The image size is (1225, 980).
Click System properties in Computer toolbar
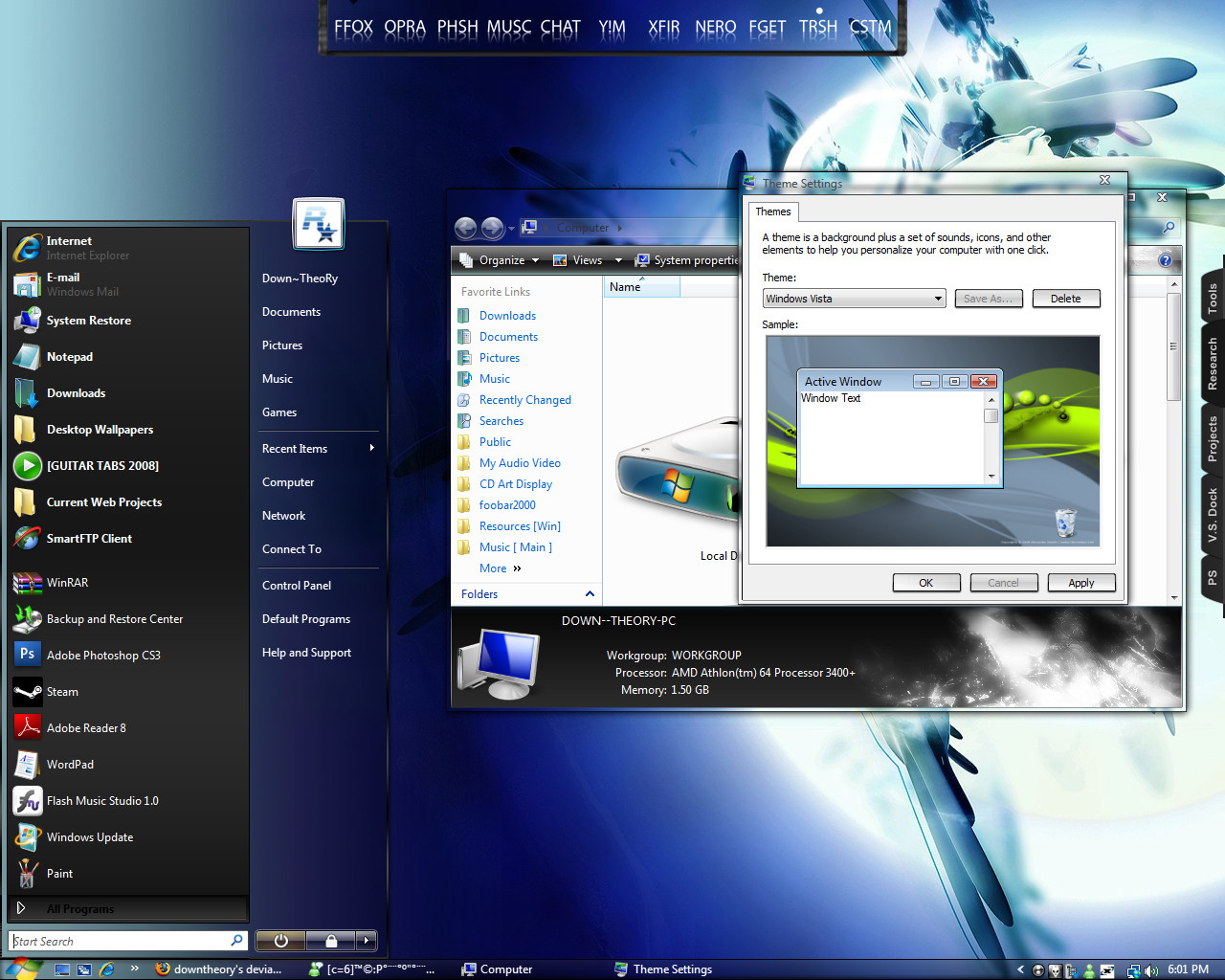coord(687,260)
